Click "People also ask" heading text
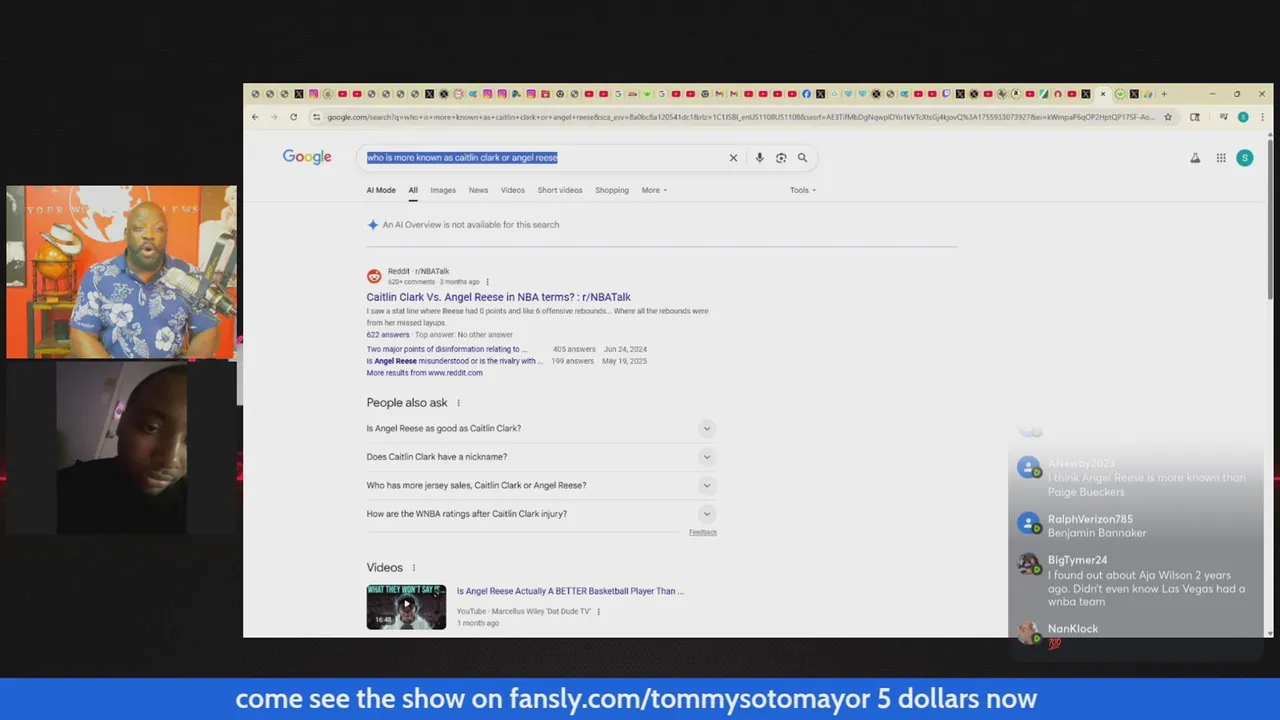The image size is (1280, 720). 407,403
